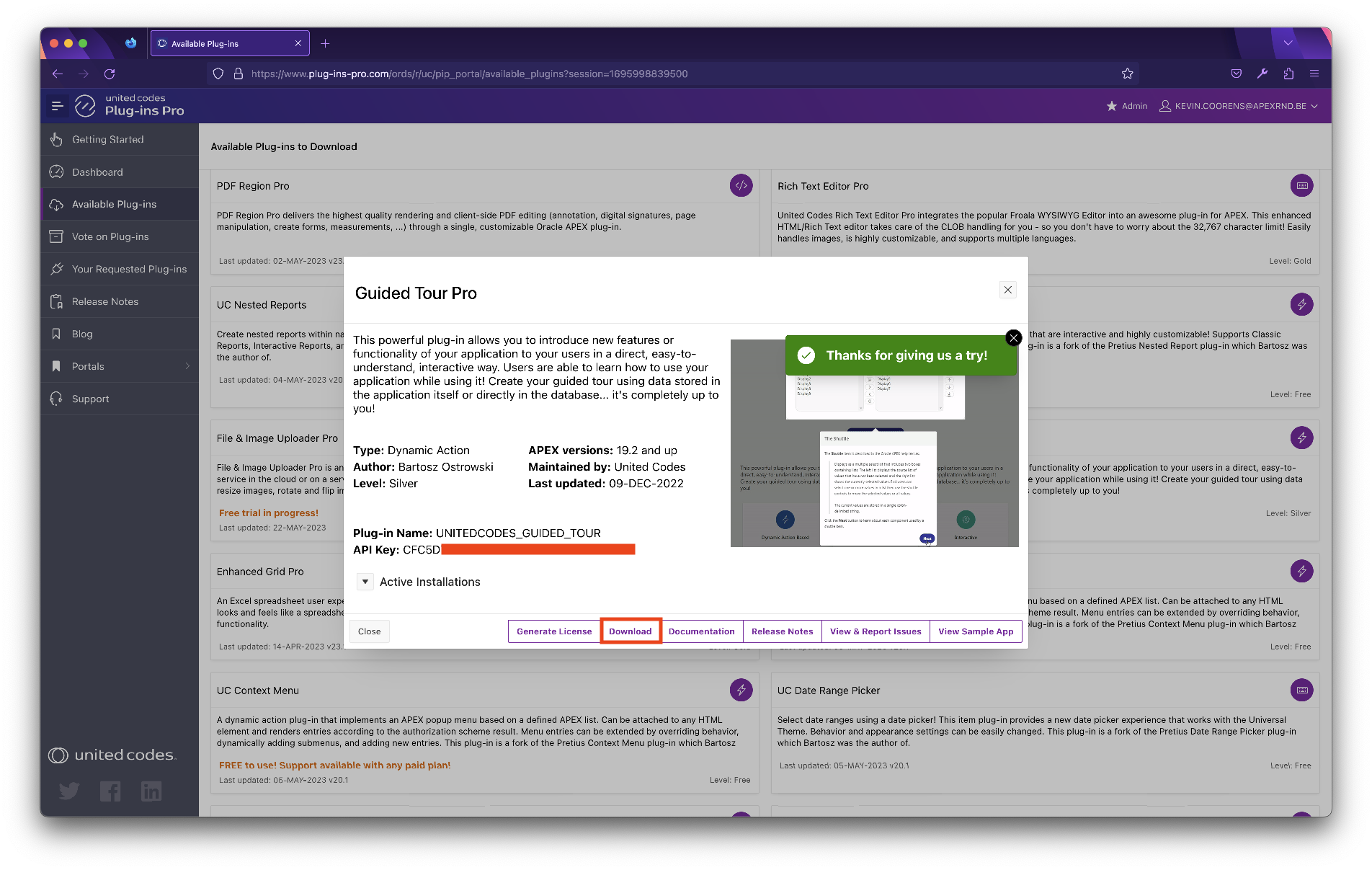Open the PDF Region Pro card title
This screenshot has width=1372, height=870.
click(x=253, y=186)
